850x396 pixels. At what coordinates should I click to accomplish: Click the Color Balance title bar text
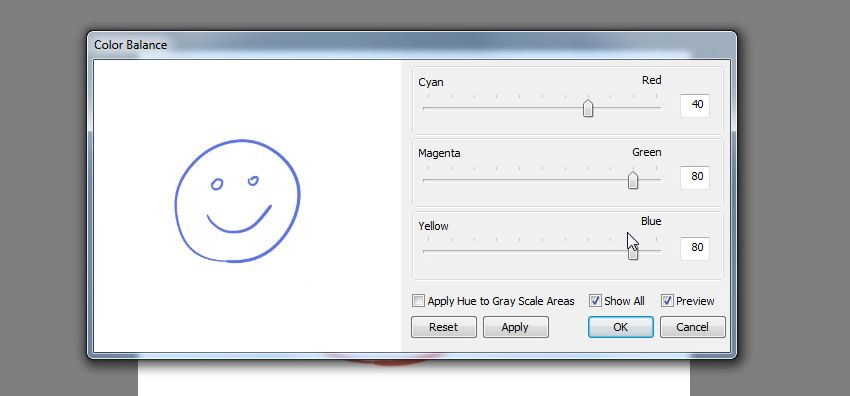tap(131, 45)
